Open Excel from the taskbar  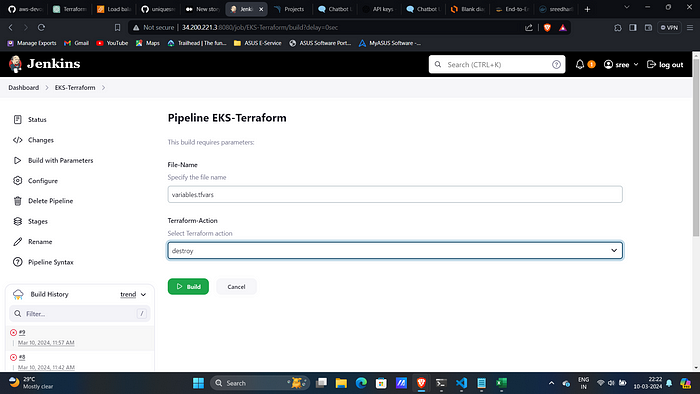501,383
